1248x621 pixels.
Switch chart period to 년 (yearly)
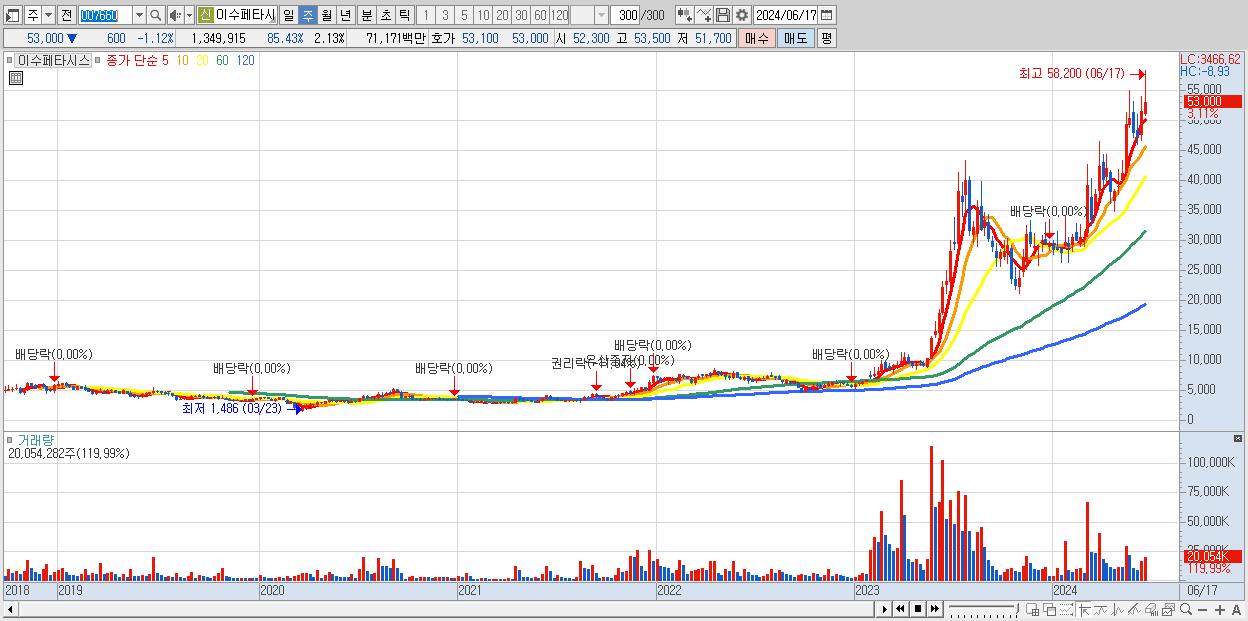tap(346, 15)
